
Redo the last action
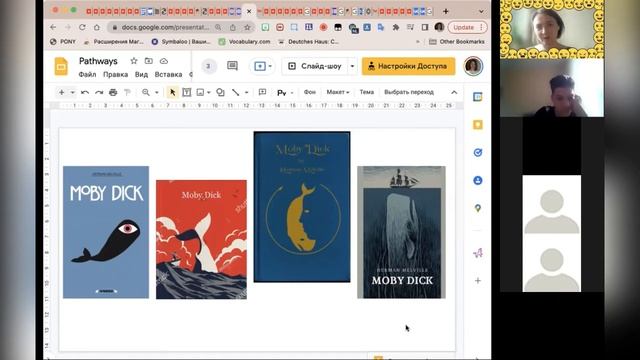point(99,93)
